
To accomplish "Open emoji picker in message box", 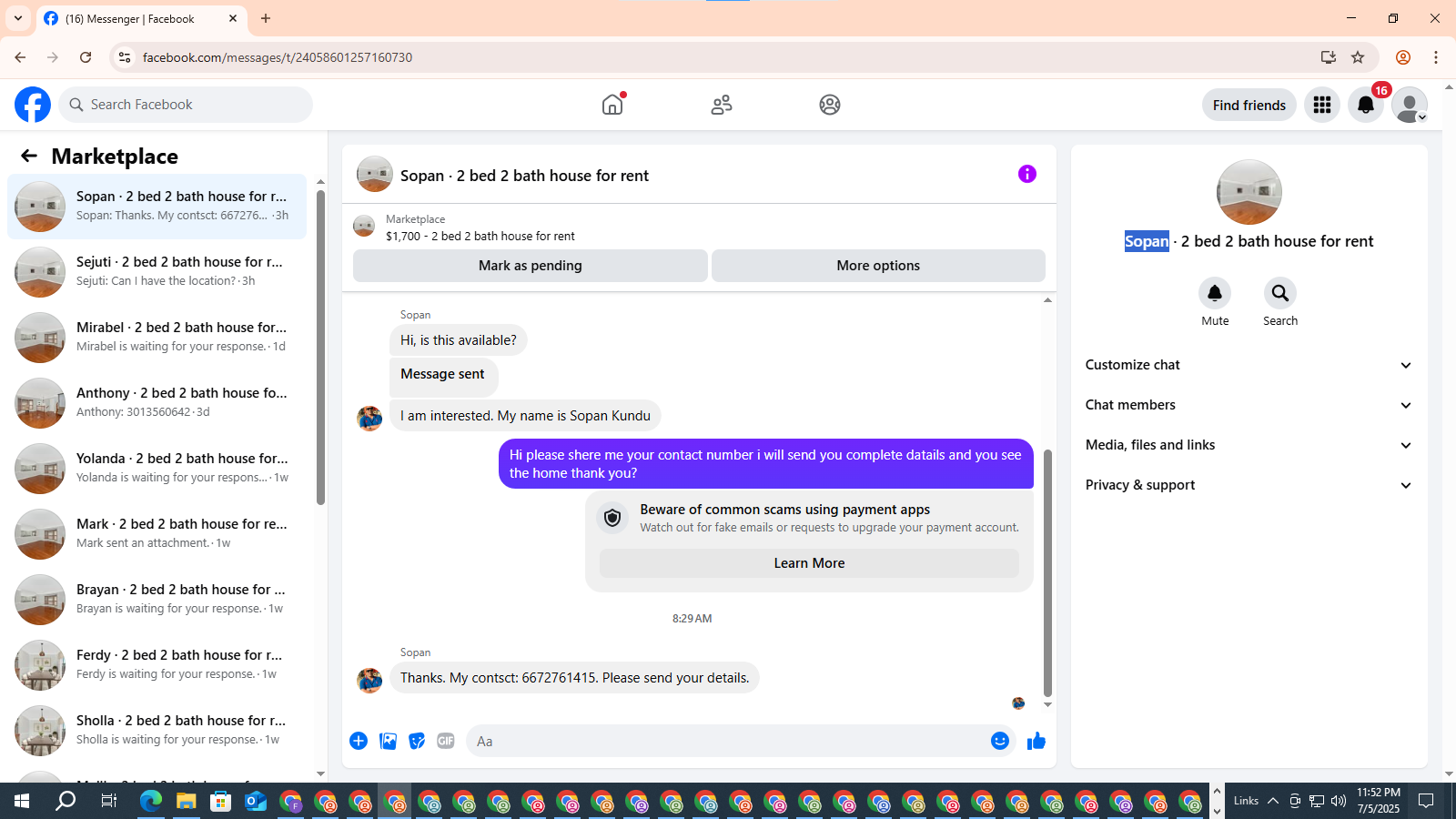I will coord(1000,741).
